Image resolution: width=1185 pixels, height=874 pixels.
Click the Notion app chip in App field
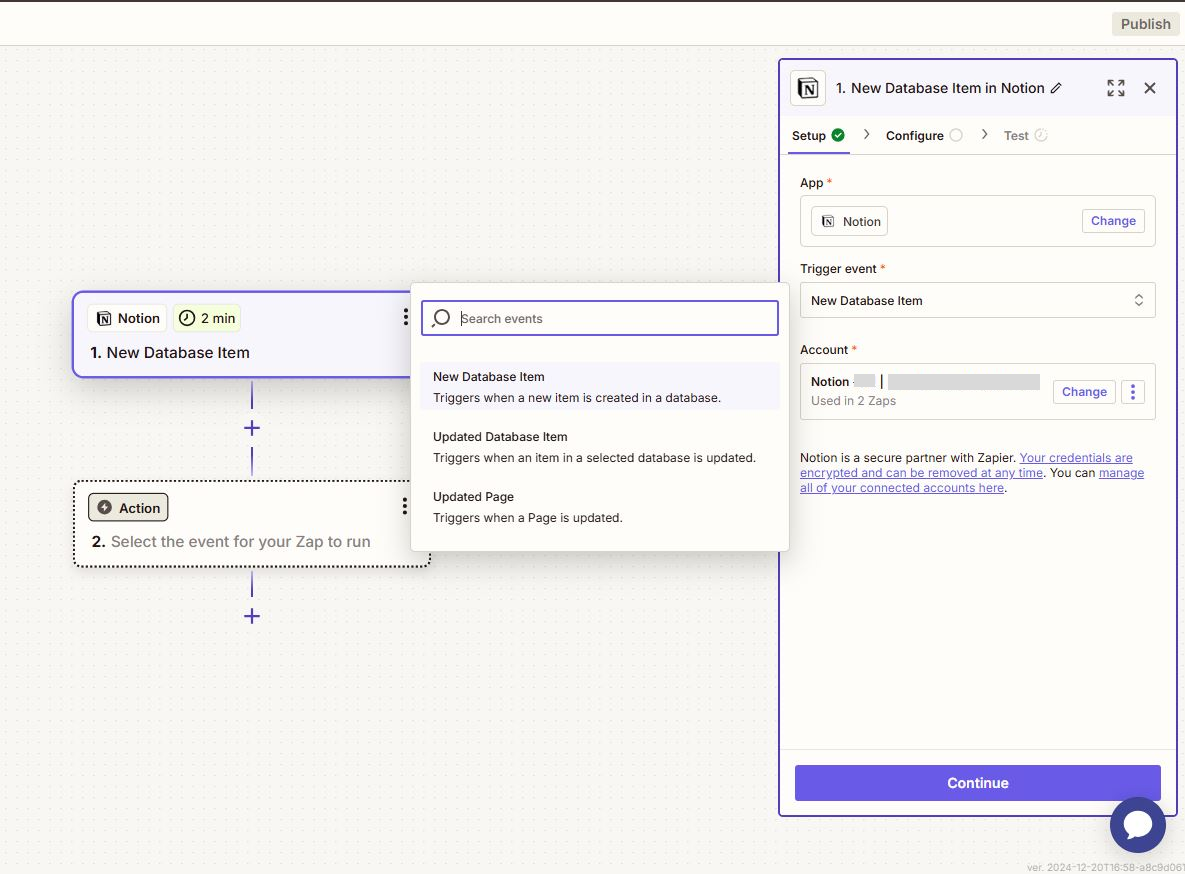coord(849,222)
